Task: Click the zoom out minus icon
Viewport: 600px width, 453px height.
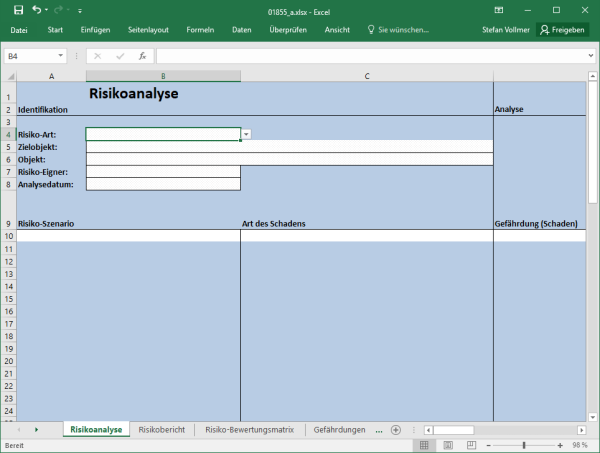Action: pos(487,445)
